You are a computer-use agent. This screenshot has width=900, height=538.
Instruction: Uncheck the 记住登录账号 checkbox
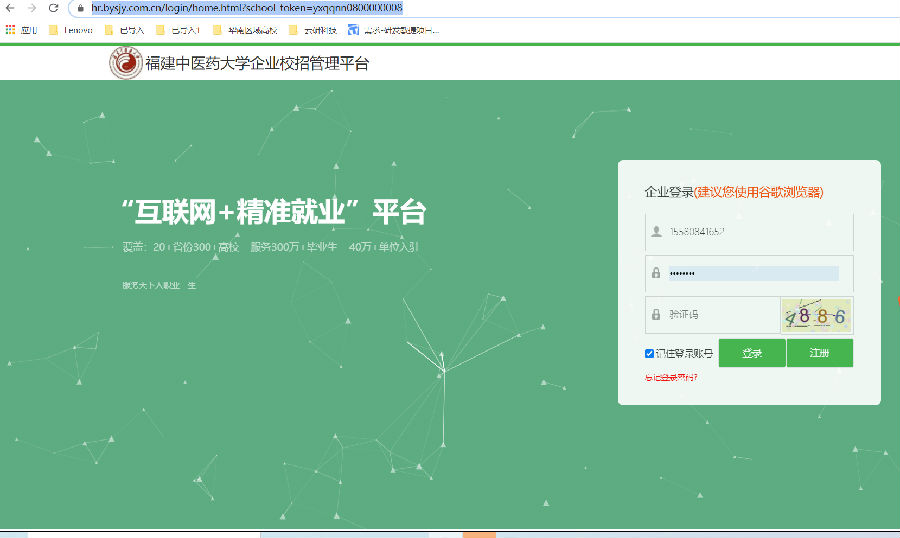649,353
